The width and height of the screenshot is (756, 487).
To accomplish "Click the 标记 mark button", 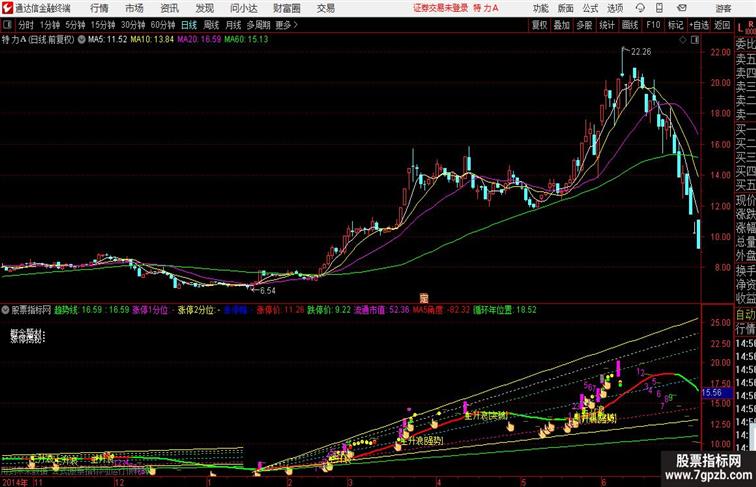I will point(675,25).
